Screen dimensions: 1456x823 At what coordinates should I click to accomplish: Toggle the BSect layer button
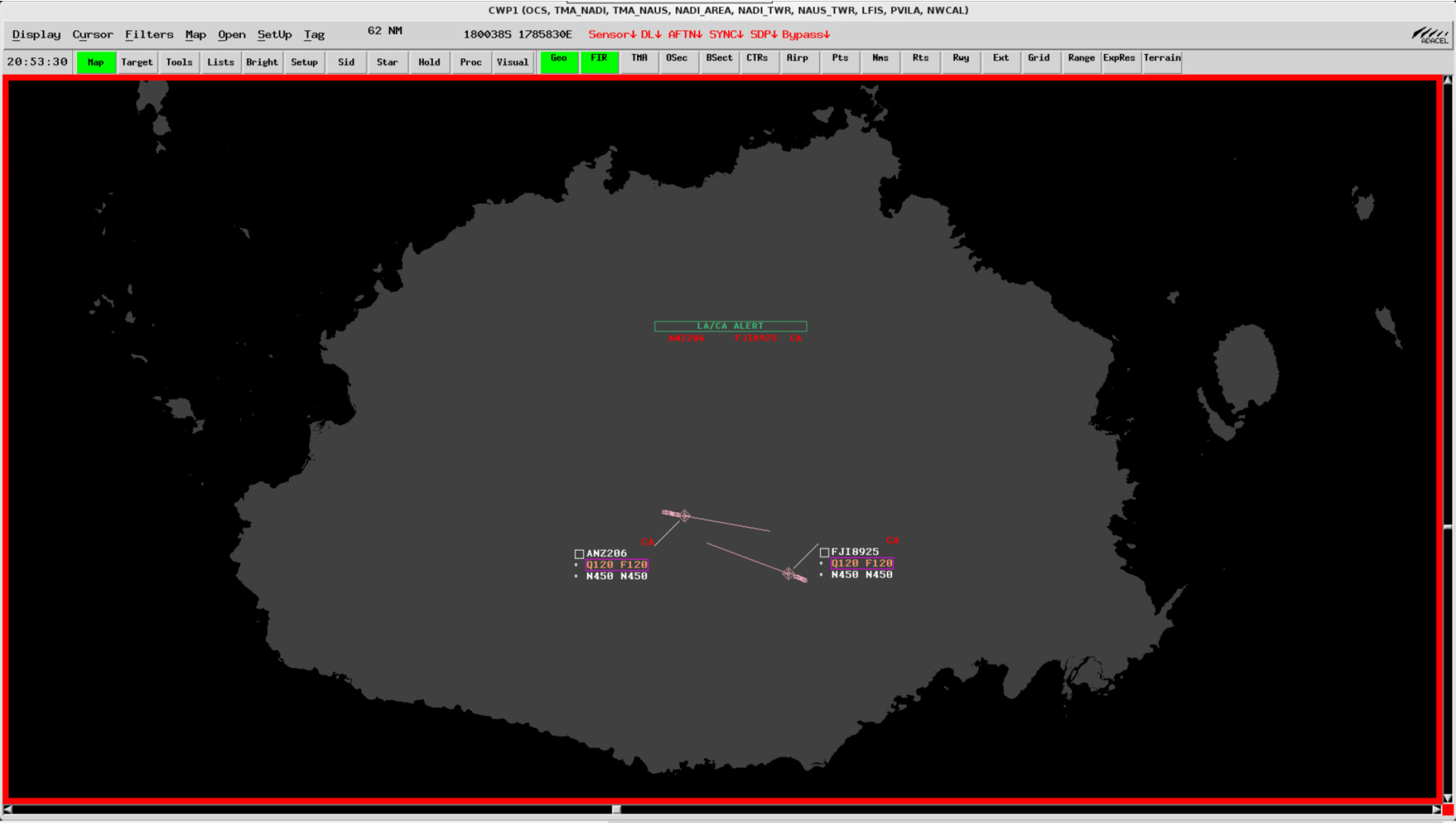719,62
